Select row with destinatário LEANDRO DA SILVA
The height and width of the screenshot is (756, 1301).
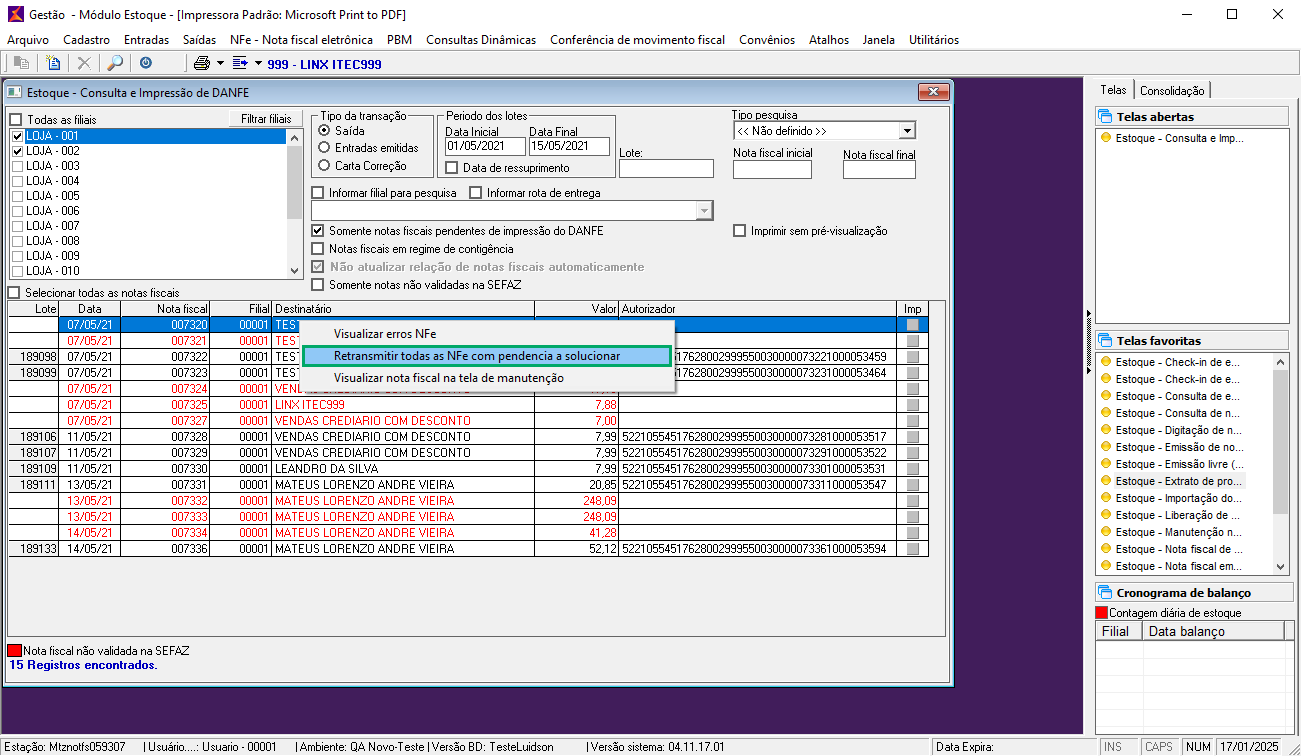click(468, 469)
